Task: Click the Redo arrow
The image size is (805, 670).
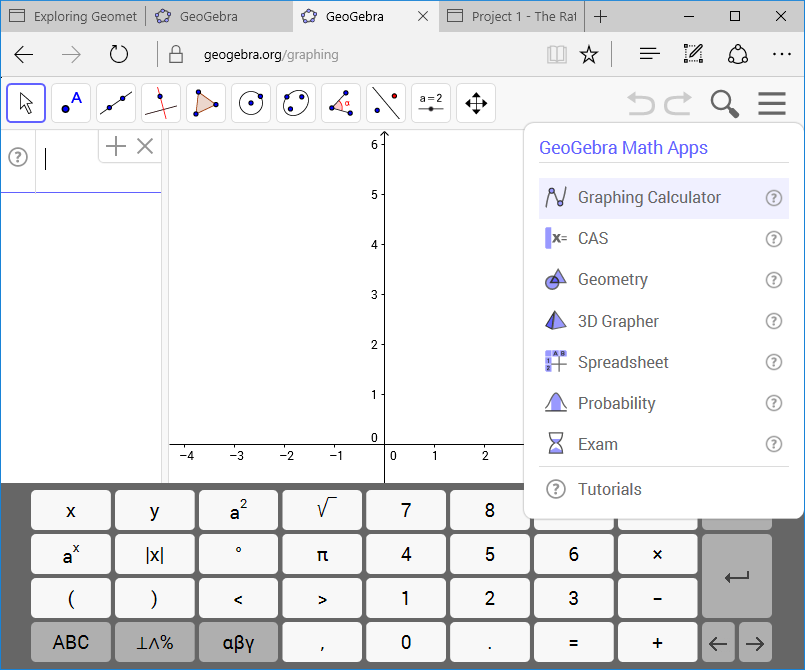Action: [x=678, y=103]
